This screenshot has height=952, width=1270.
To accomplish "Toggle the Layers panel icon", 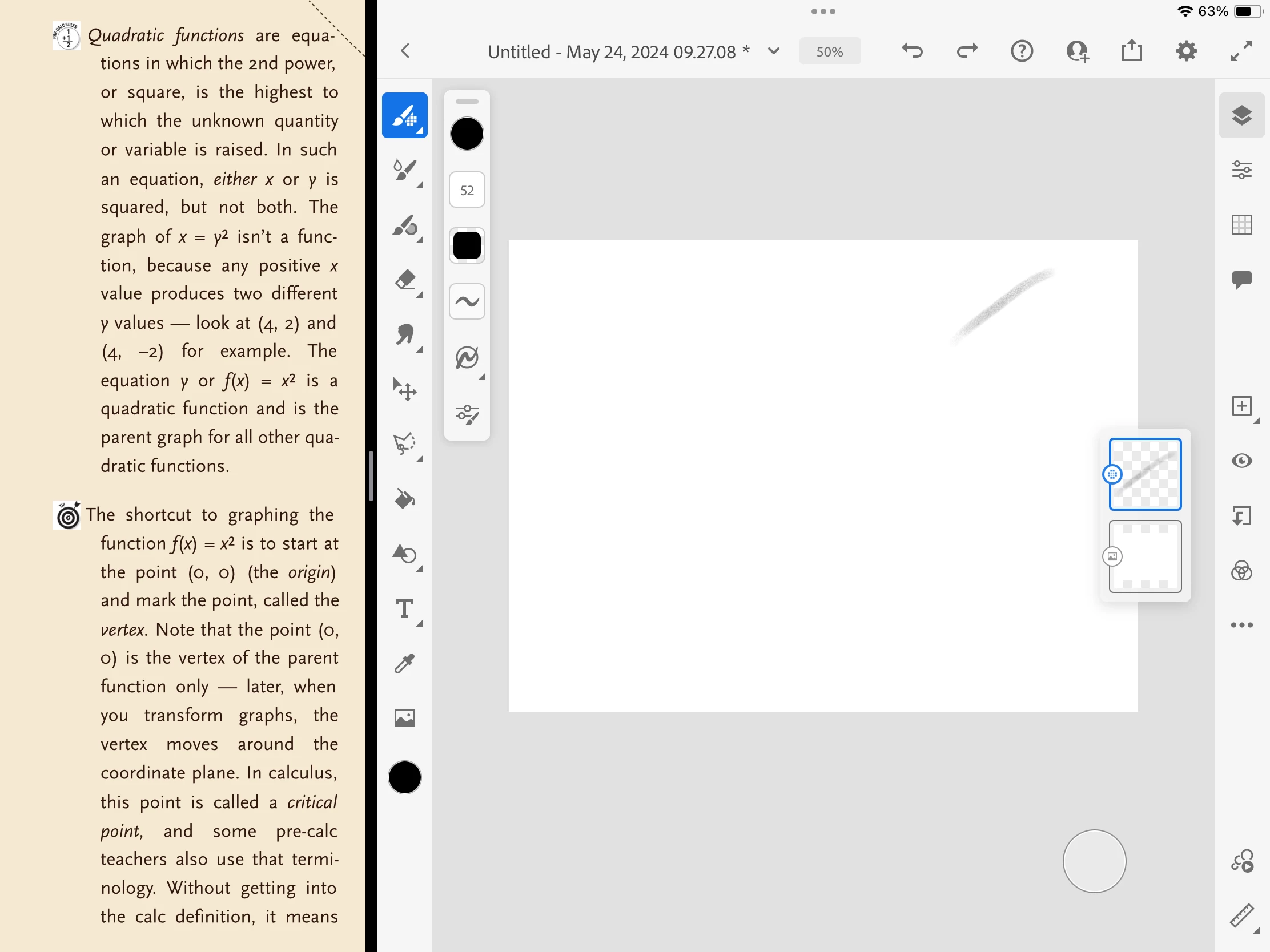I will 1241,115.
